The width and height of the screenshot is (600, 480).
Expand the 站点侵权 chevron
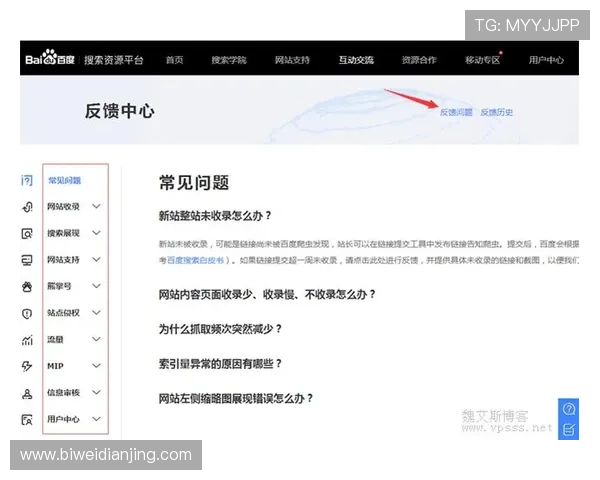(96, 312)
